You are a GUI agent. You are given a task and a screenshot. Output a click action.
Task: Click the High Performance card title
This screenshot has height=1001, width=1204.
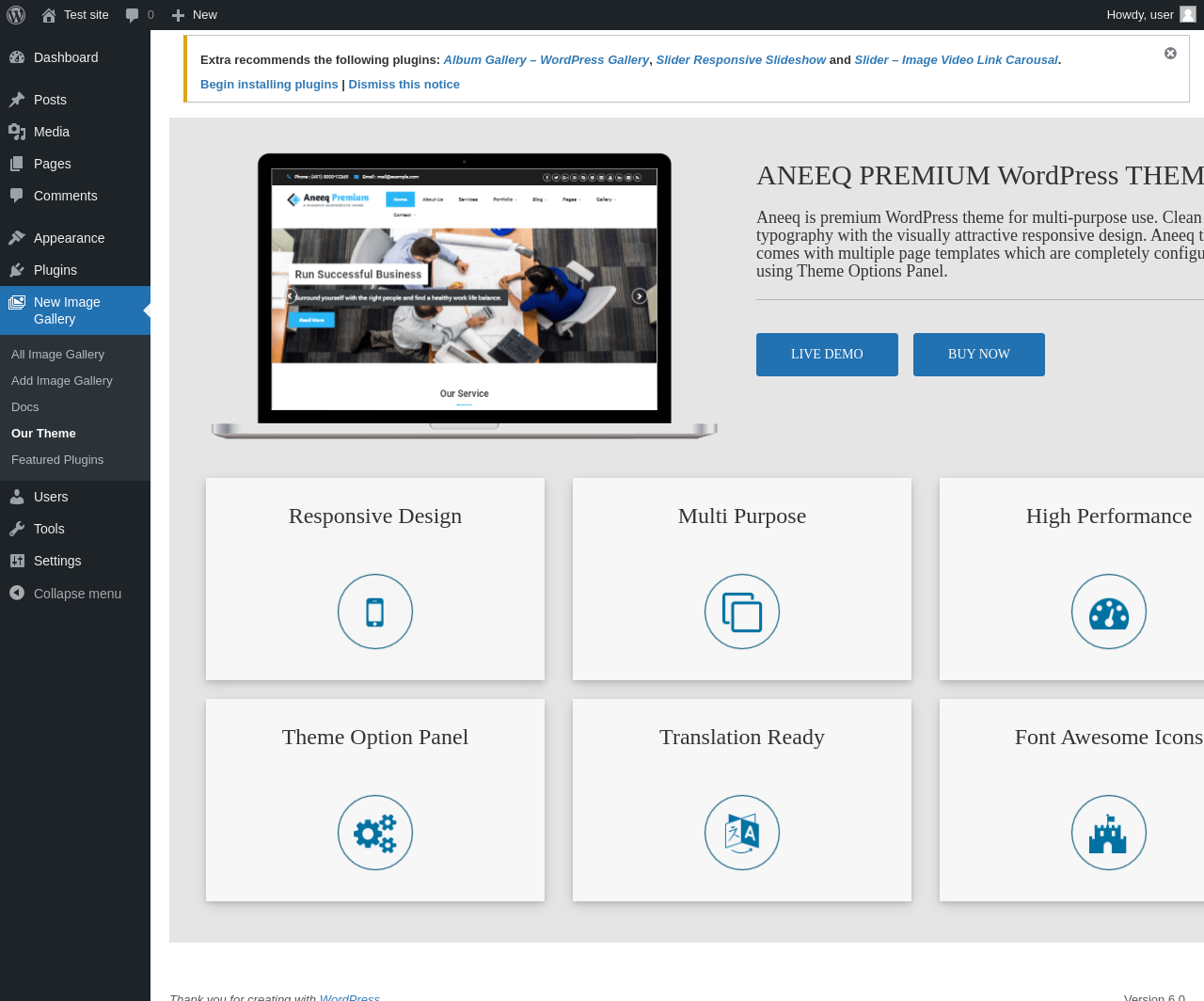coord(1109,516)
